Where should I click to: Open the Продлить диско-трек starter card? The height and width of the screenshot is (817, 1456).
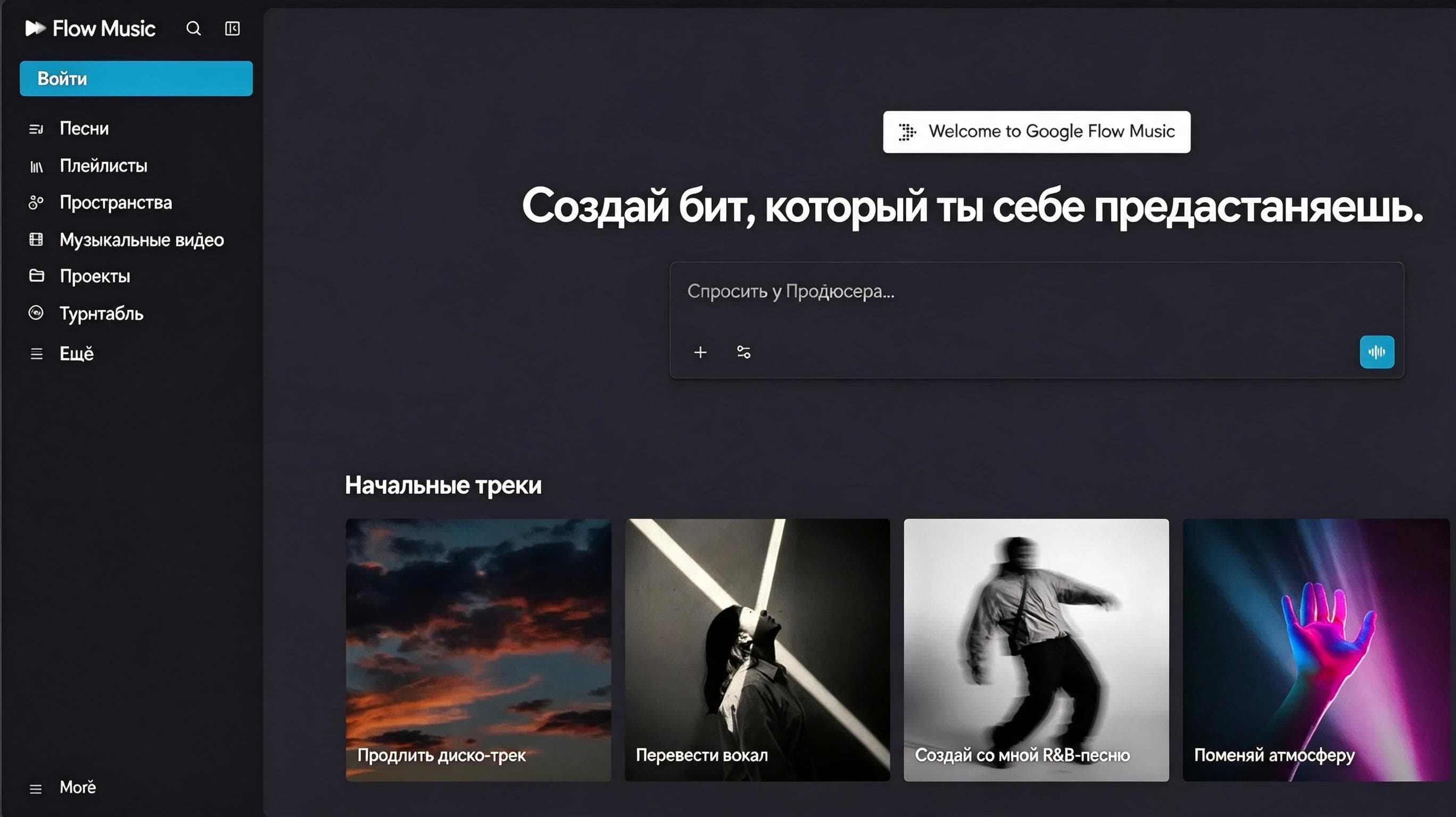[478, 651]
